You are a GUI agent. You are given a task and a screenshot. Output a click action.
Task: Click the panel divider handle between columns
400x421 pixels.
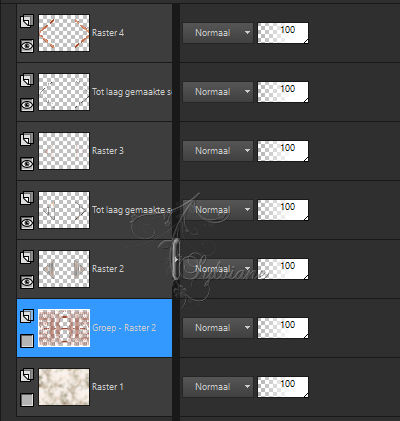click(176, 259)
